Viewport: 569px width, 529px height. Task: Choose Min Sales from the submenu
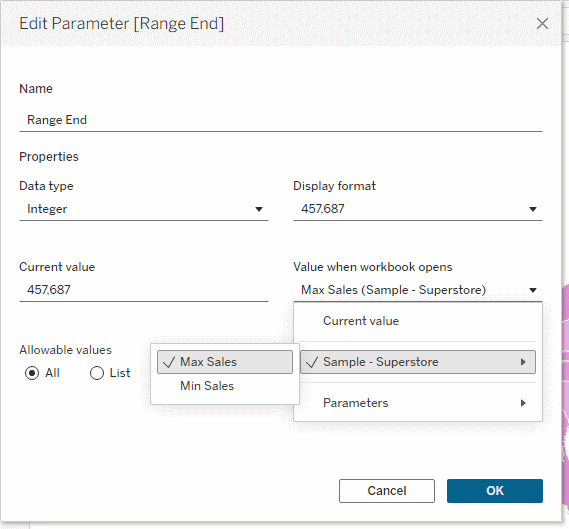pyautogui.click(x=225, y=386)
